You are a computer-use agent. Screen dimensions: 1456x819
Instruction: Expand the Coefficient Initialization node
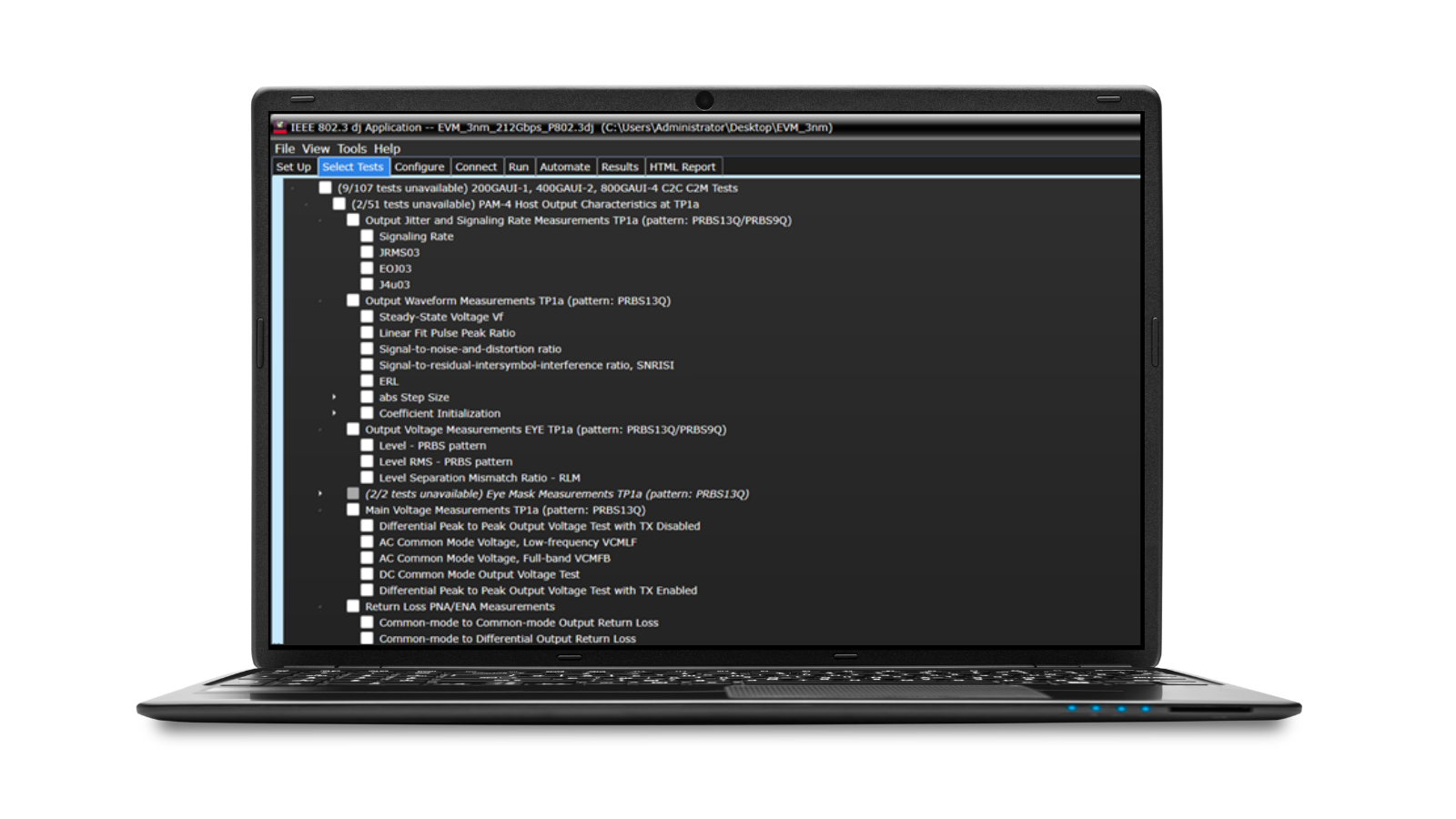[334, 413]
